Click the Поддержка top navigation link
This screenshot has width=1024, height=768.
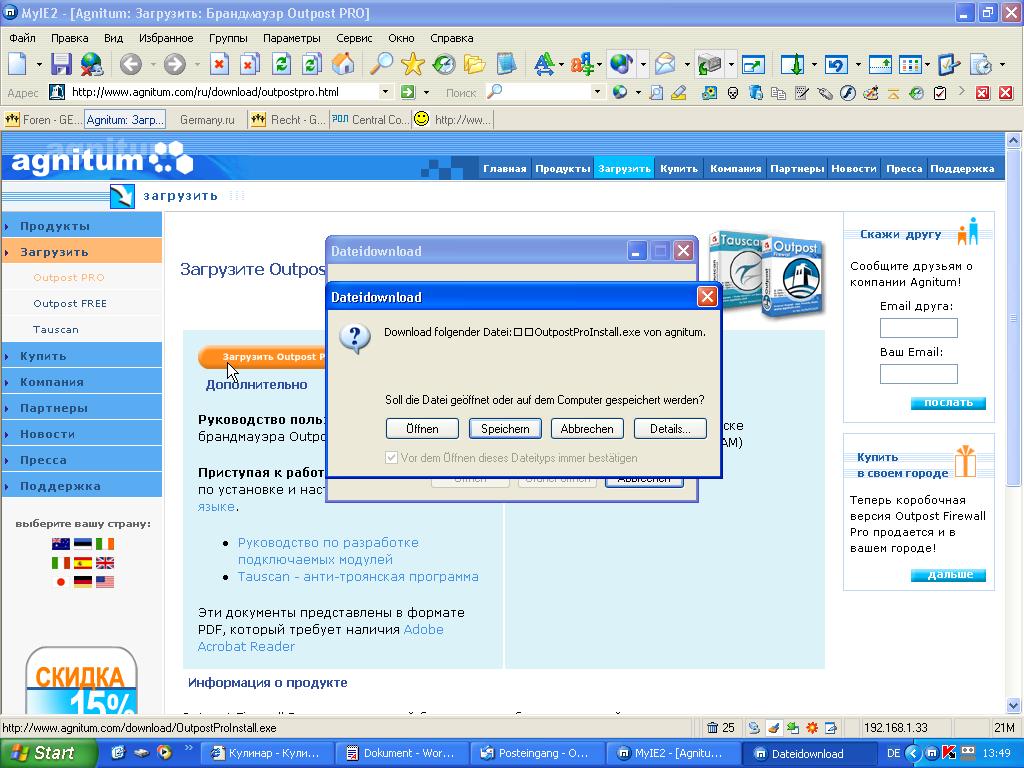click(962, 168)
